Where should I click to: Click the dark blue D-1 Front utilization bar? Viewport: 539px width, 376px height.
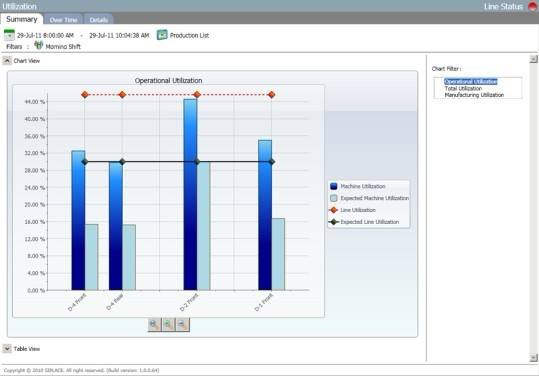[x=265, y=215]
